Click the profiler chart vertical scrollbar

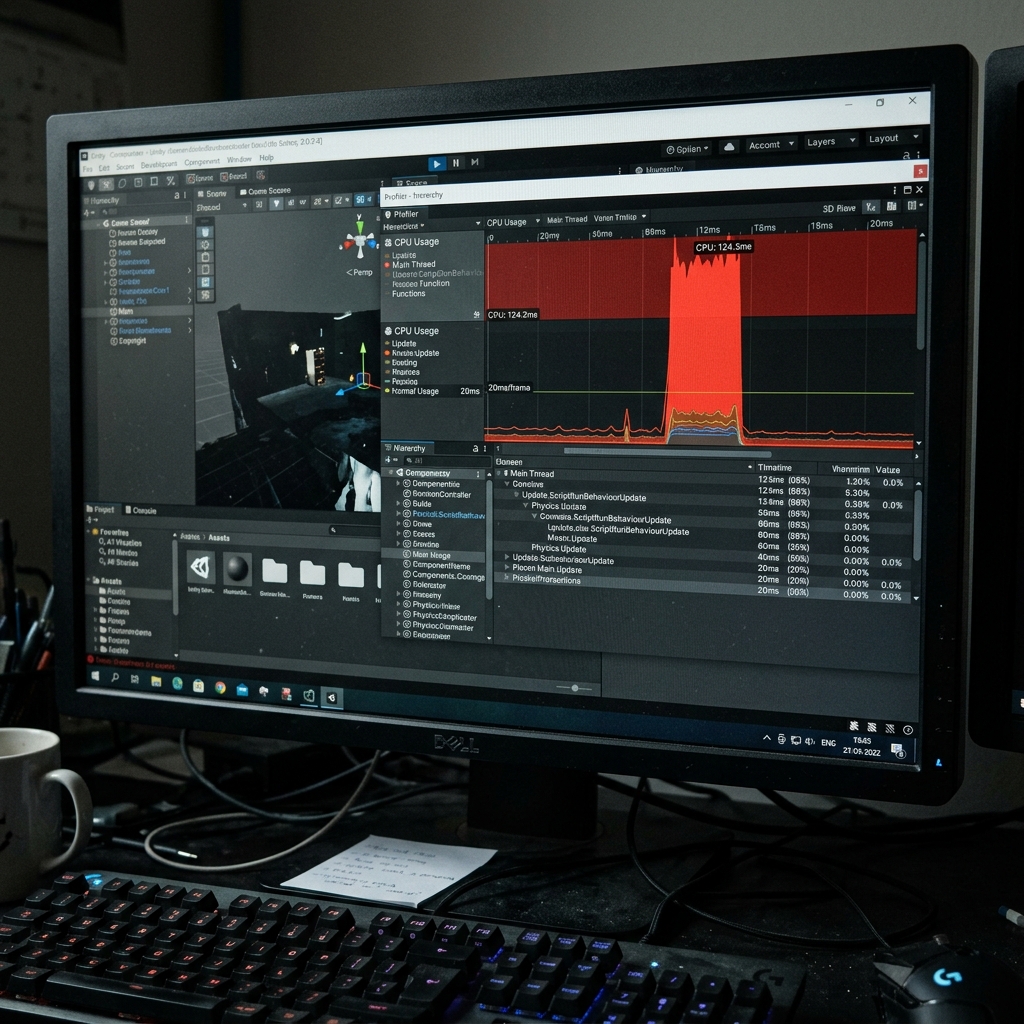tap(921, 294)
